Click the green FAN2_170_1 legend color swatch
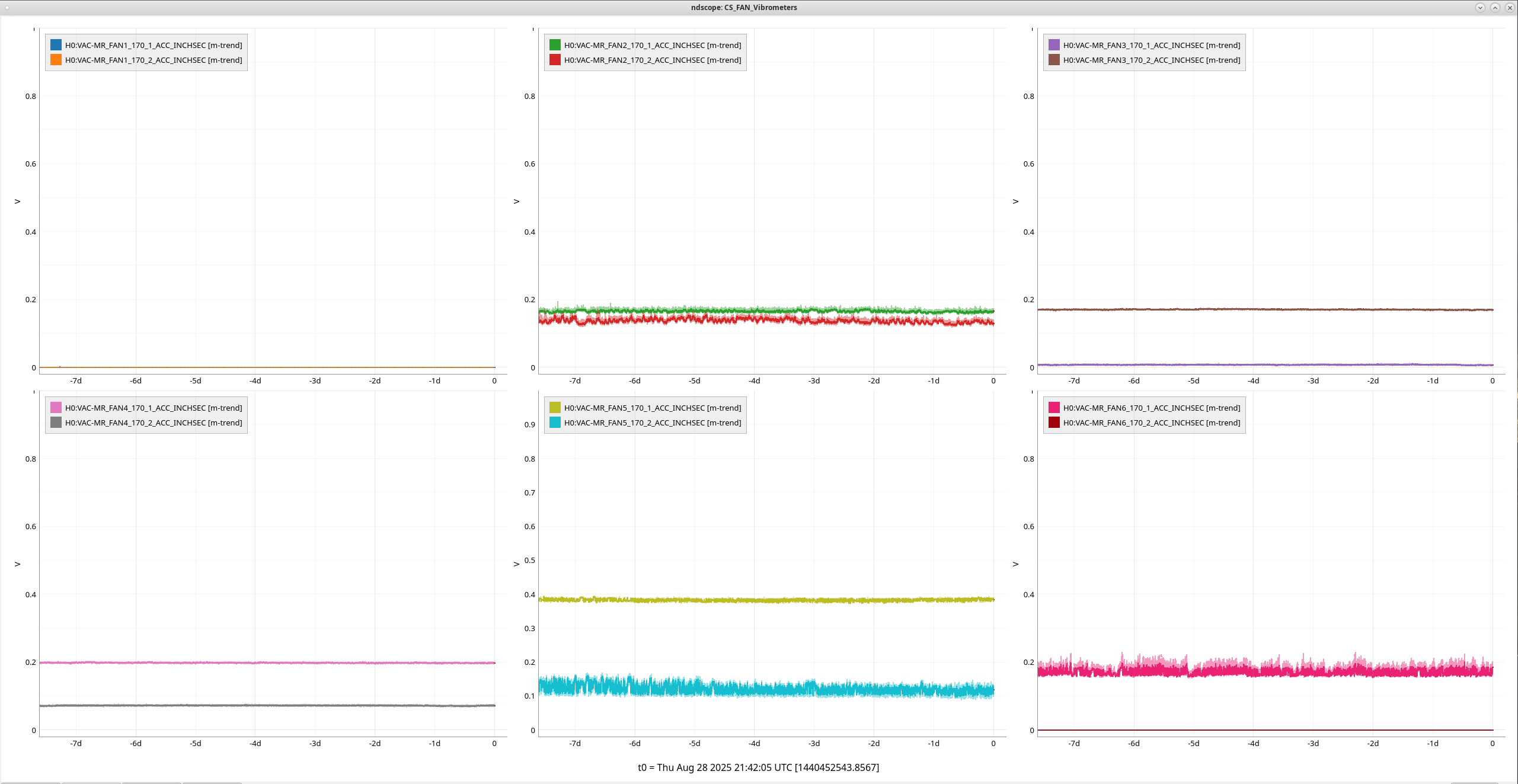The height and width of the screenshot is (784, 1518). (x=555, y=45)
